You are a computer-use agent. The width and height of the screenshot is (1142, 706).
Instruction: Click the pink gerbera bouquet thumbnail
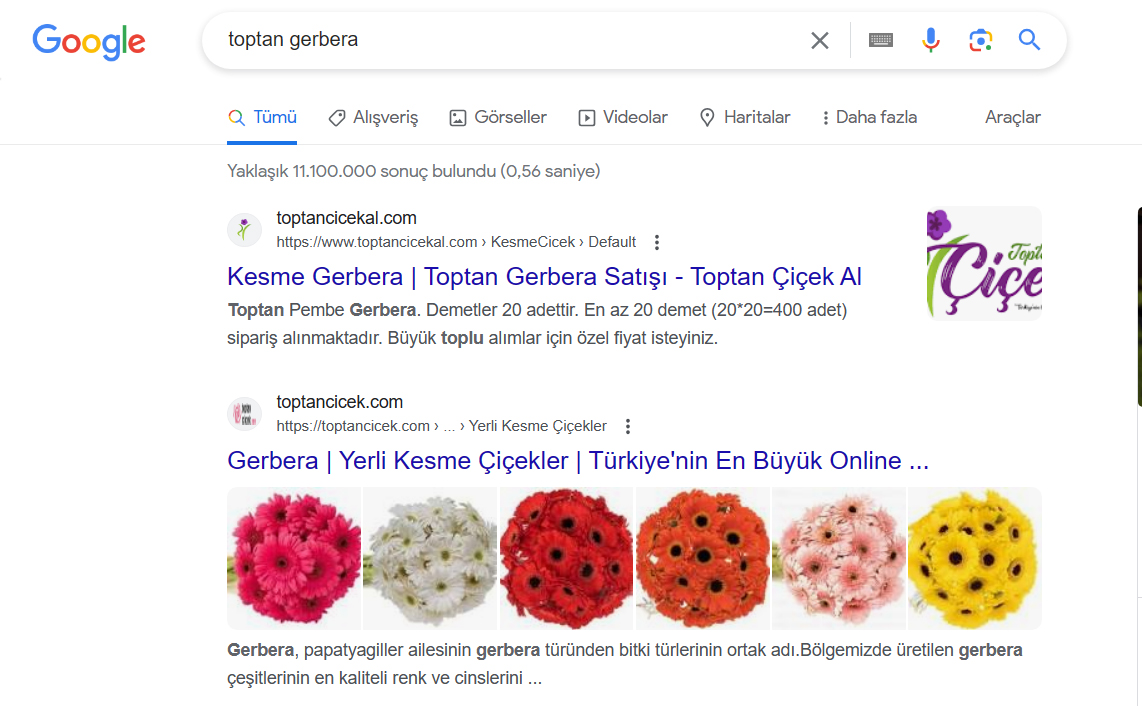294,558
